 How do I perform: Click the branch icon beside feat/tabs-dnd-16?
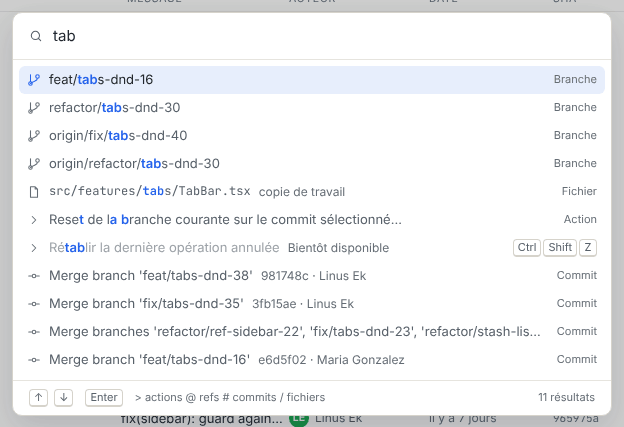[34, 80]
